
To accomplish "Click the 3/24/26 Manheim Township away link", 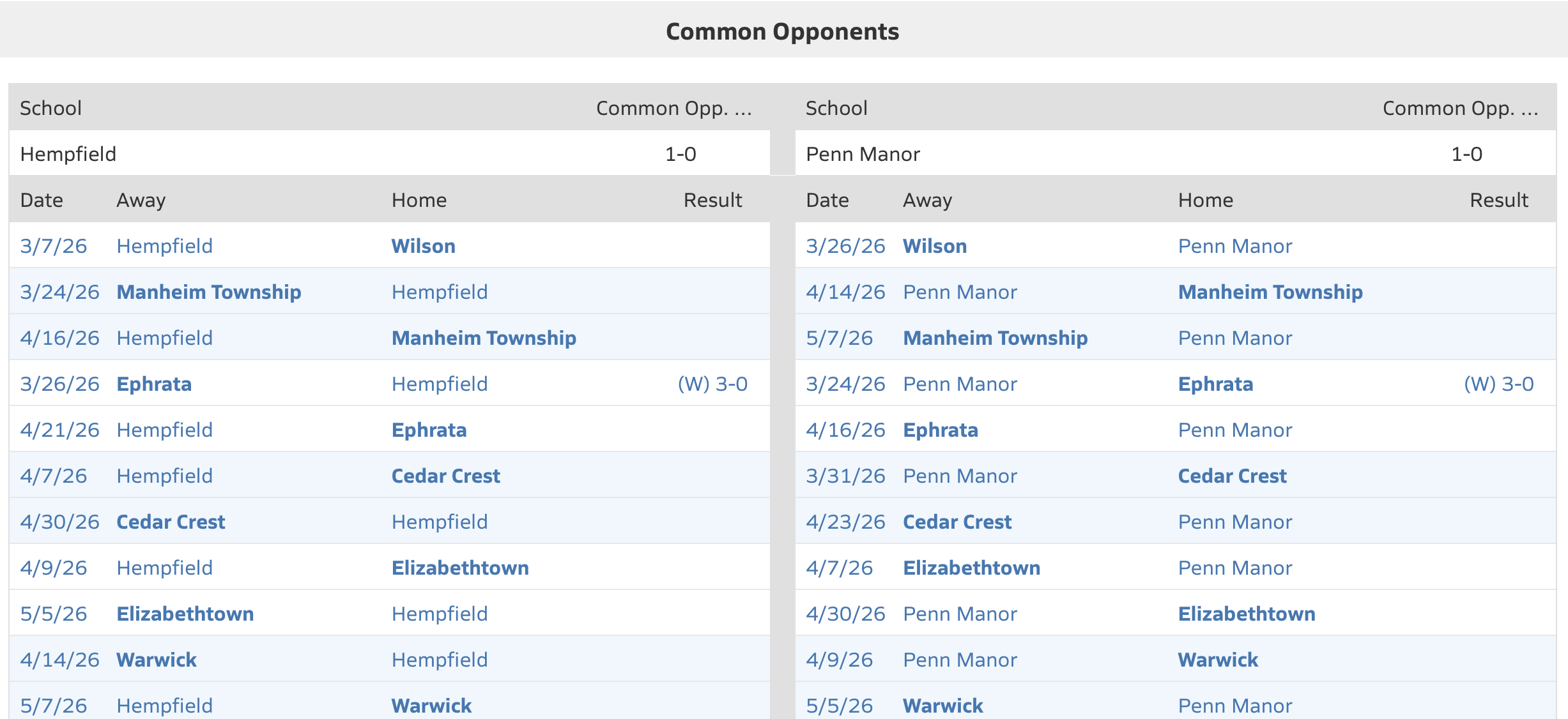I will (208, 292).
